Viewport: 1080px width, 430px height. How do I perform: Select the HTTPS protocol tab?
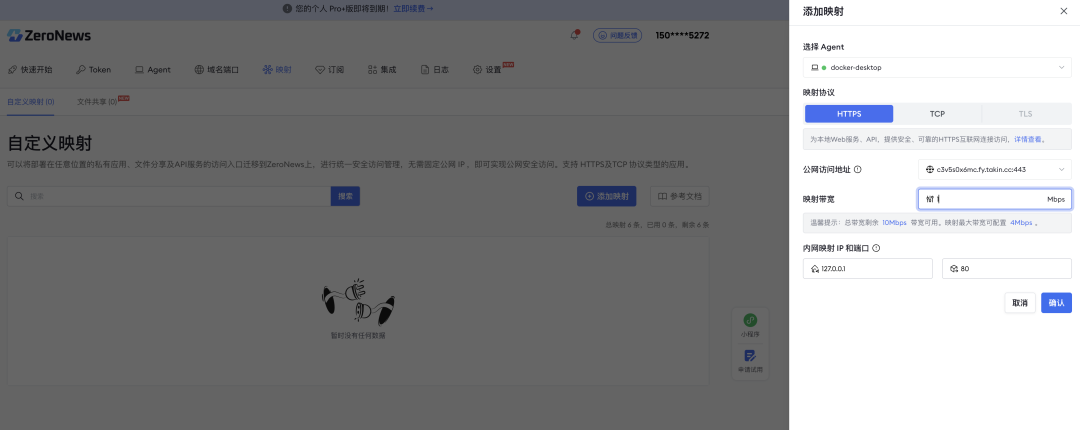point(849,114)
